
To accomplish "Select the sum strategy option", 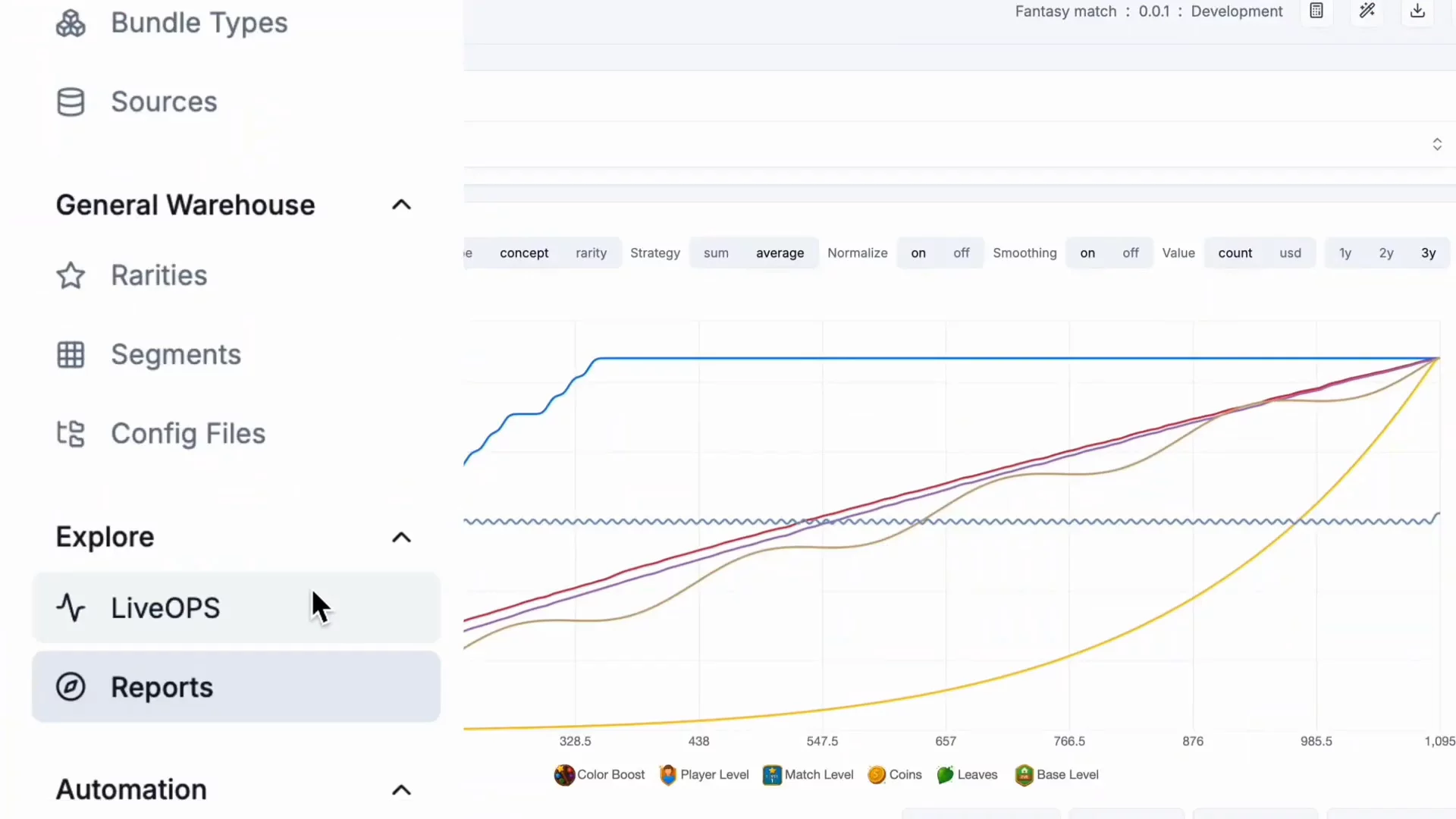I will 716,253.
